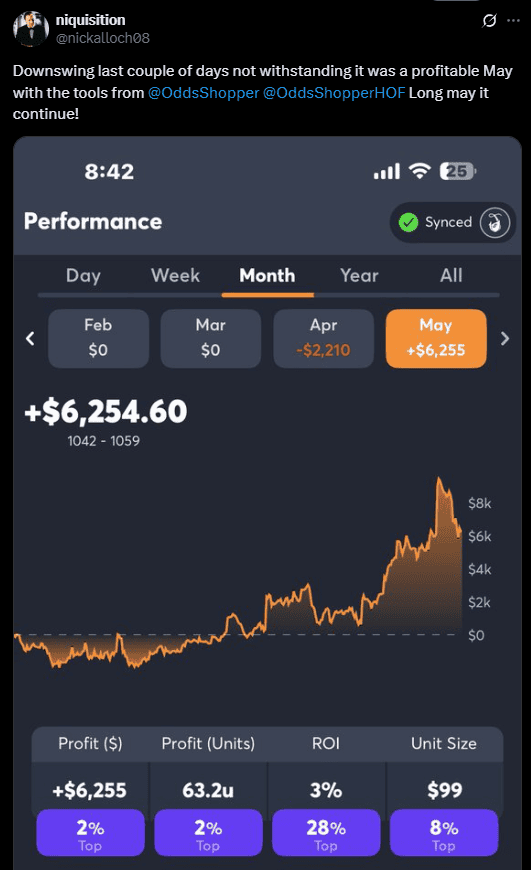Tap the ROI 28% Top badge
531x870 pixels.
pyautogui.click(x=326, y=832)
